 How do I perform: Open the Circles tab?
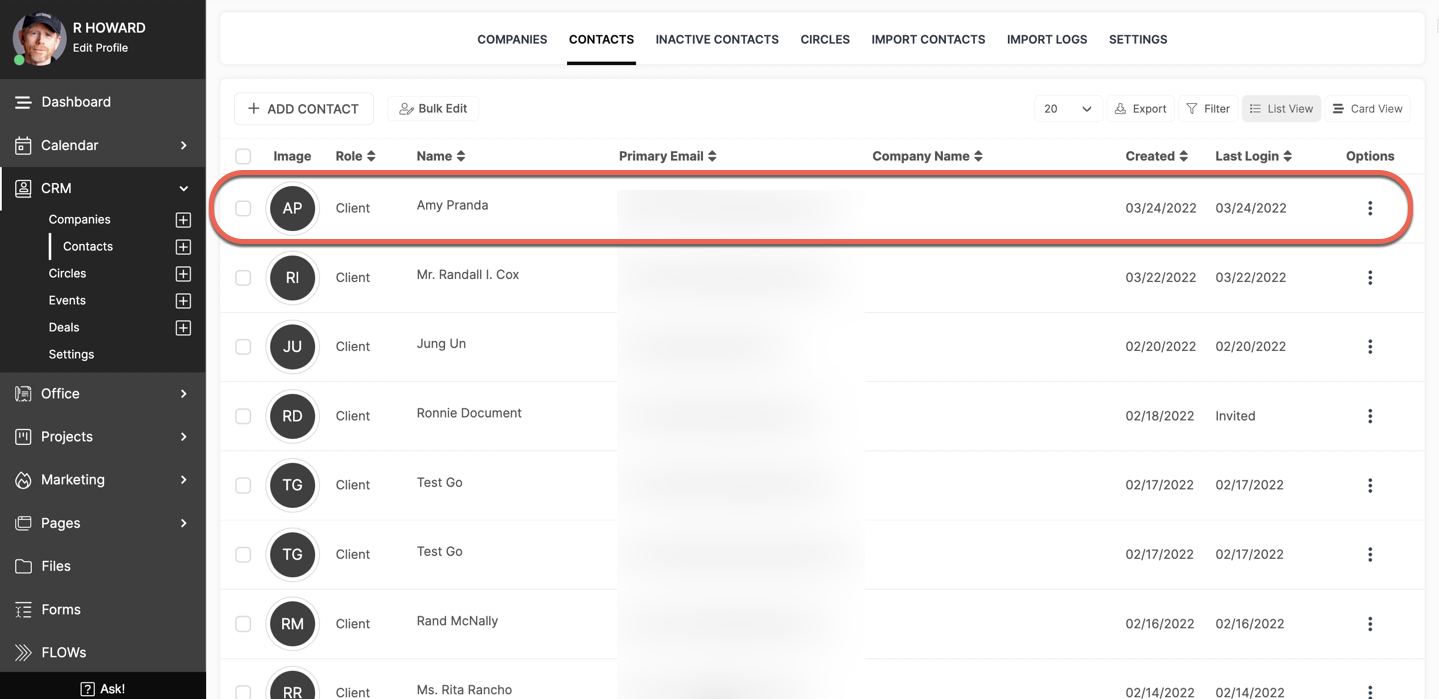(825, 40)
